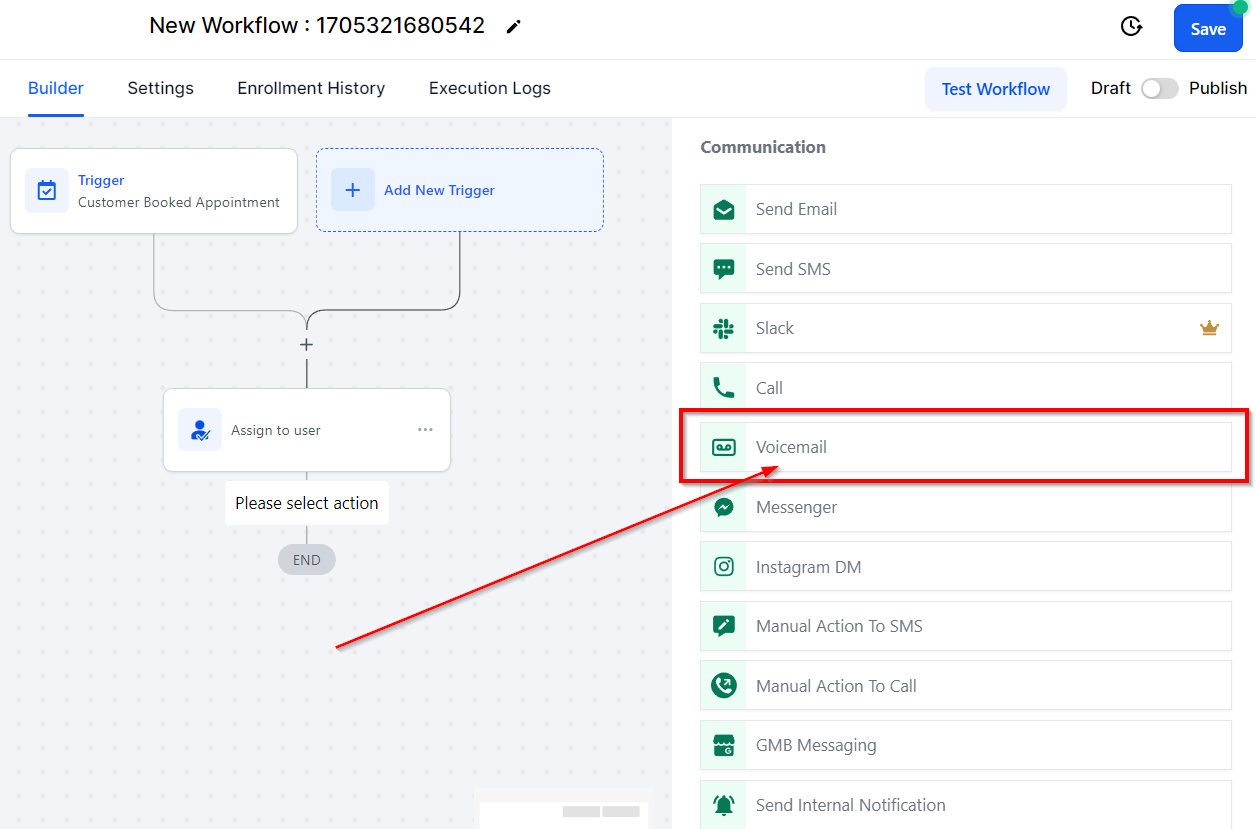The image size is (1256, 829).
Task: Click the Assign to user person icon
Action: pos(200,430)
